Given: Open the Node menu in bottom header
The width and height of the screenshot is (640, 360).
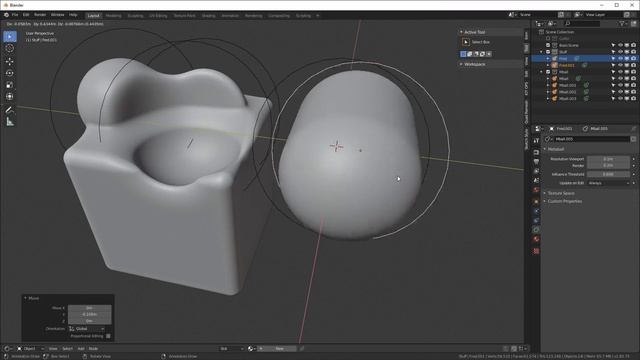Looking at the screenshot, I should tap(93, 349).
